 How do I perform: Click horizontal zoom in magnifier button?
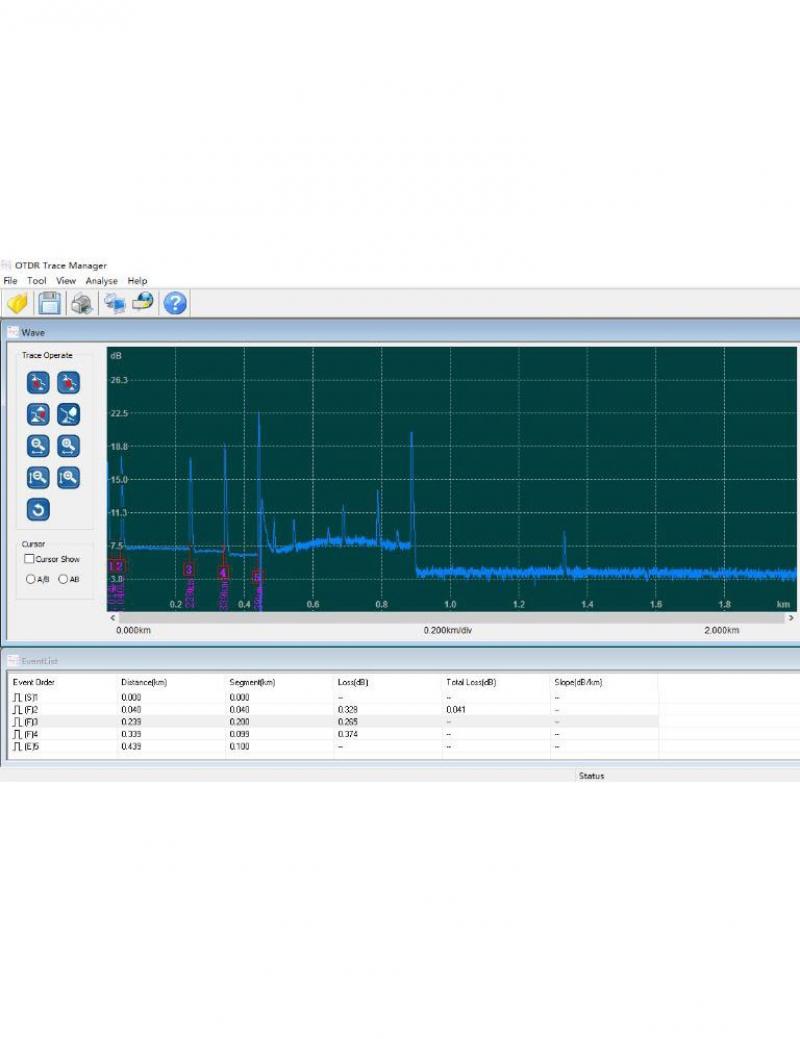68,446
